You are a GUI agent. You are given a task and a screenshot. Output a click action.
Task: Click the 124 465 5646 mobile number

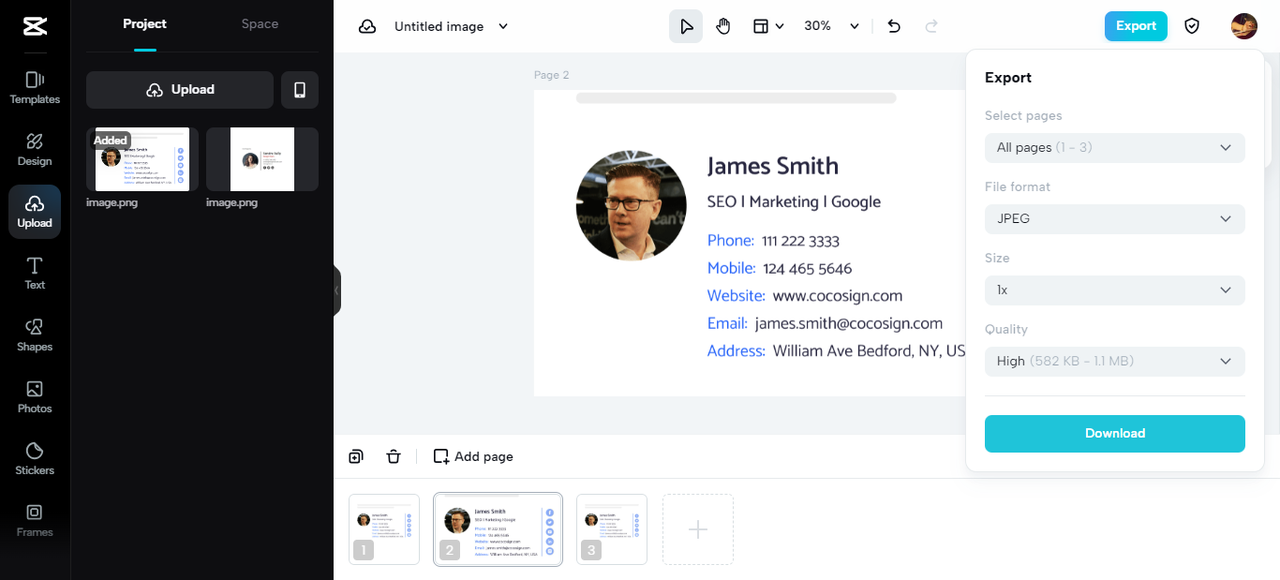coord(808,269)
